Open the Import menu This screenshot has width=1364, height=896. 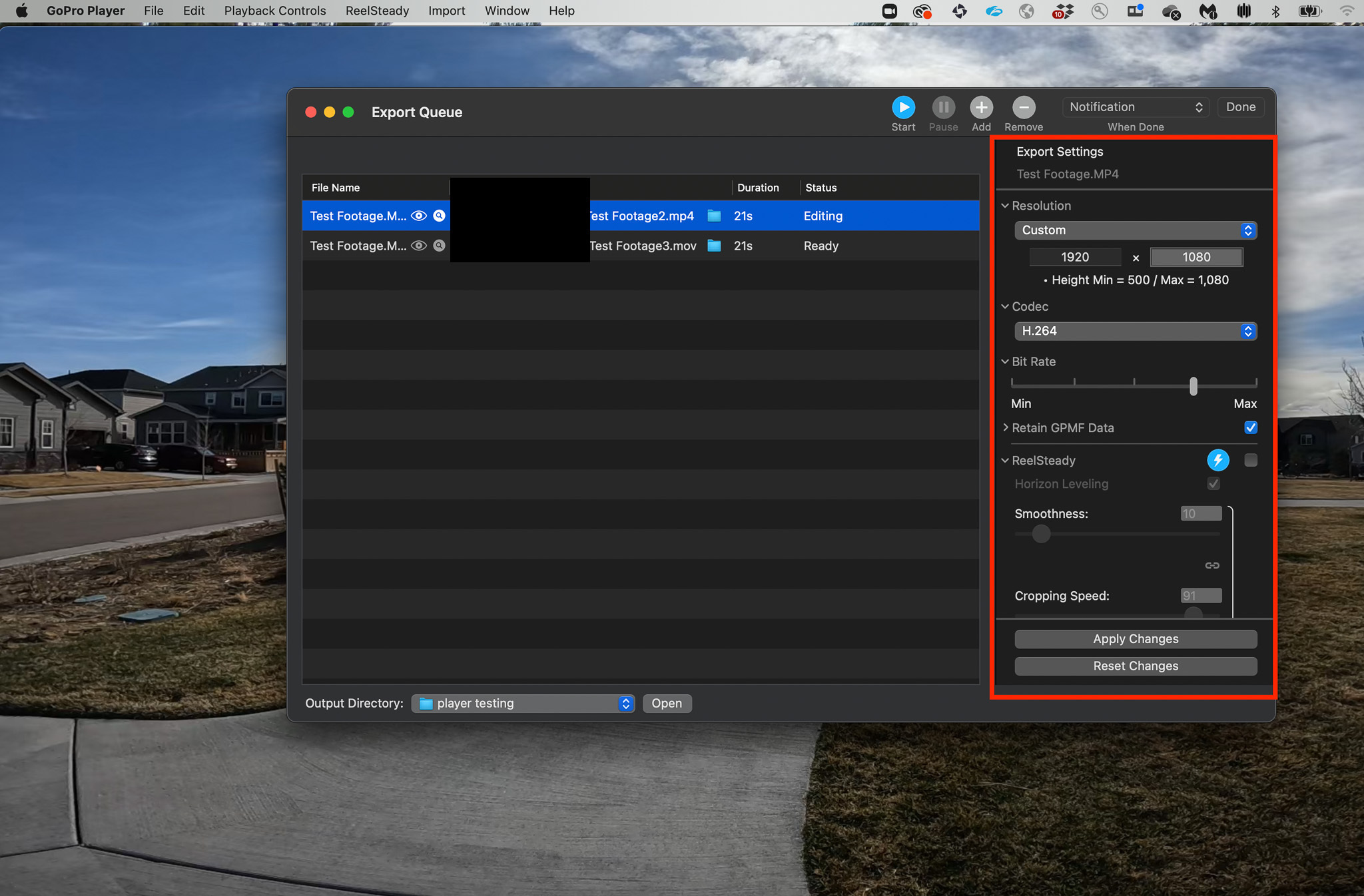pos(447,11)
